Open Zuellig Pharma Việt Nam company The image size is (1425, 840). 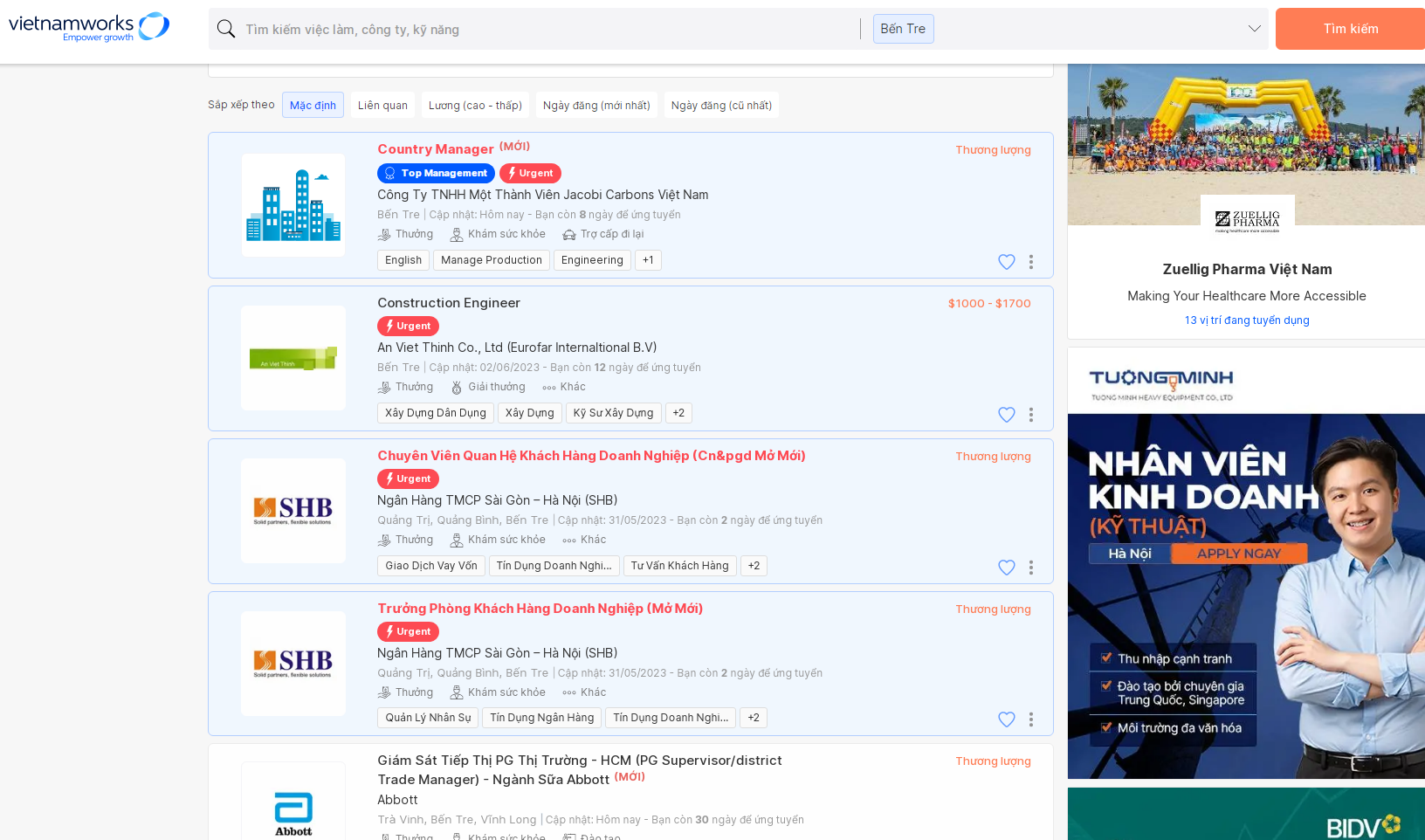click(1247, 269)
